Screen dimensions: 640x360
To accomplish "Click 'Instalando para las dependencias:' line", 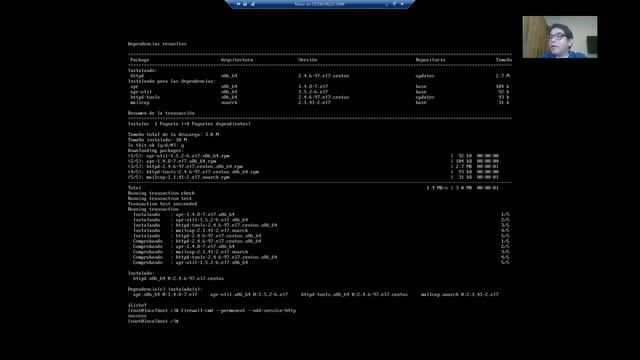I will click(x=172, y=81).
